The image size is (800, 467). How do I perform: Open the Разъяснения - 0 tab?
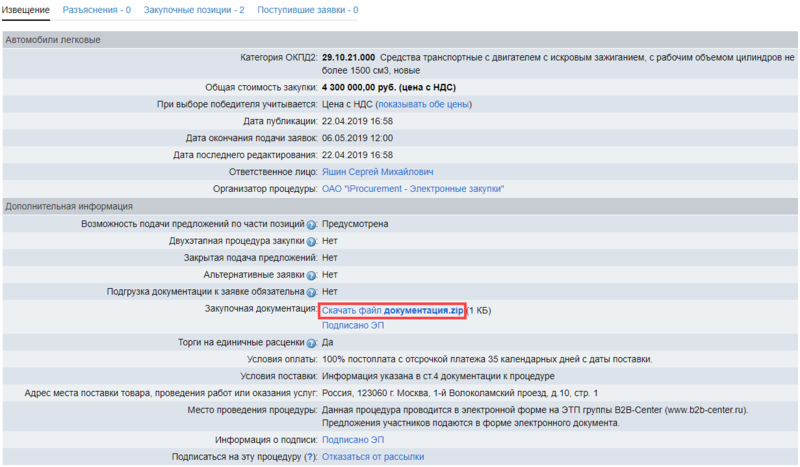click(x=97, y=10)
